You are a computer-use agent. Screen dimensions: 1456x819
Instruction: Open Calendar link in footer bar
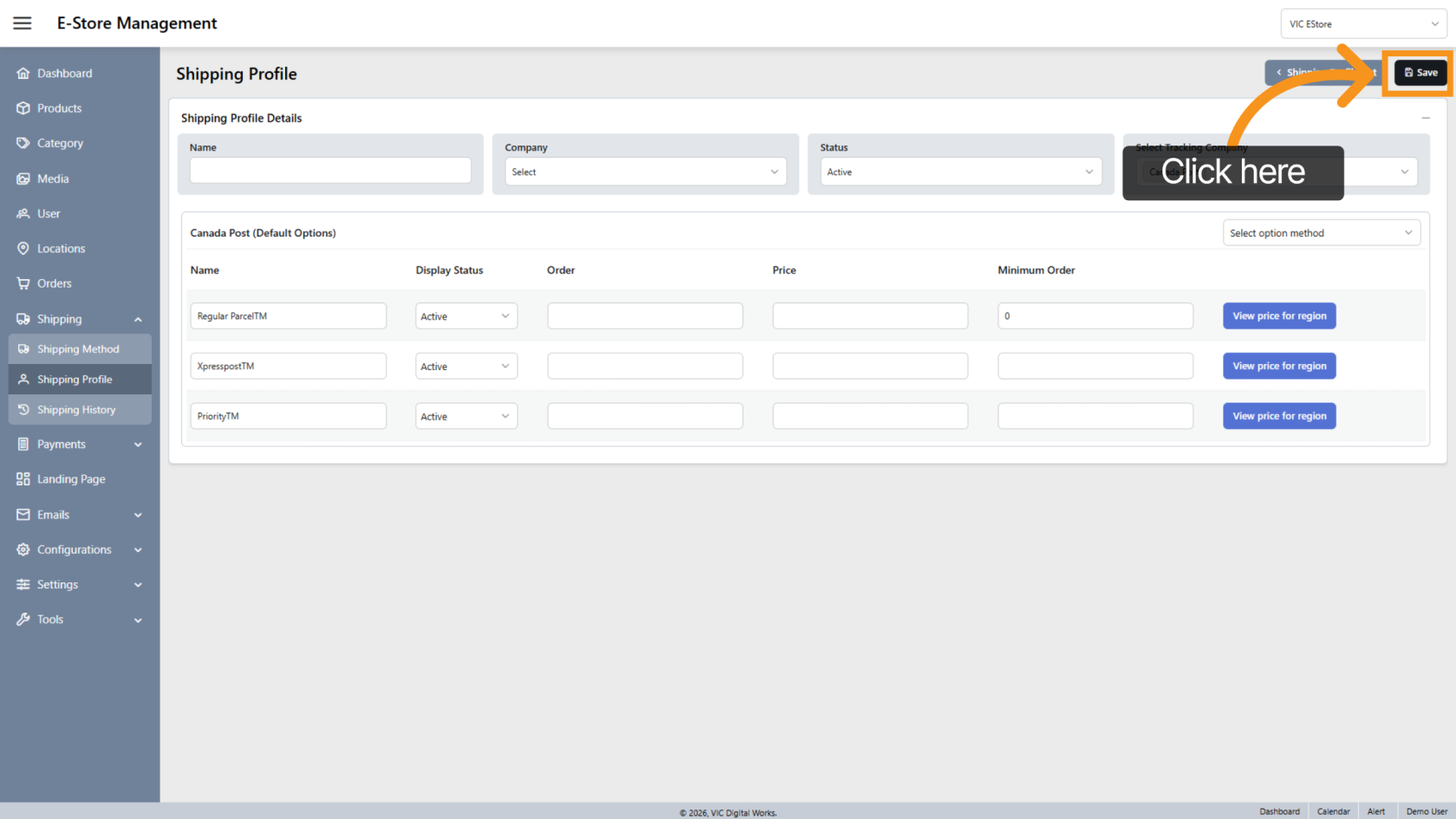(1333, 811)
